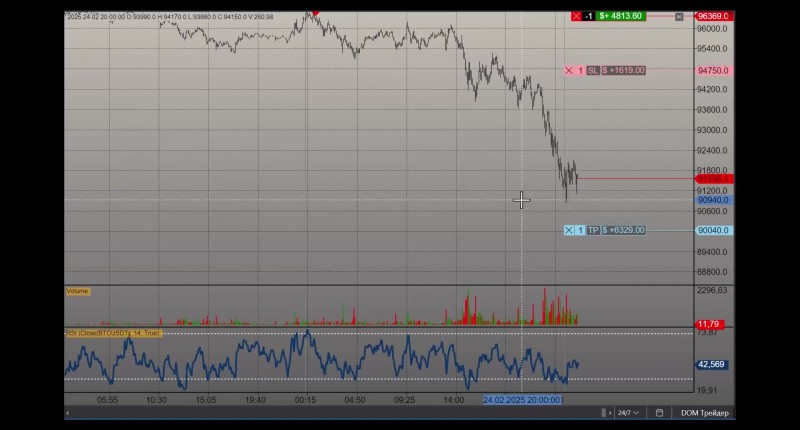The image size is (800, 430).
Task: Expand the 24/7 session dropdown
Action: 628,413
